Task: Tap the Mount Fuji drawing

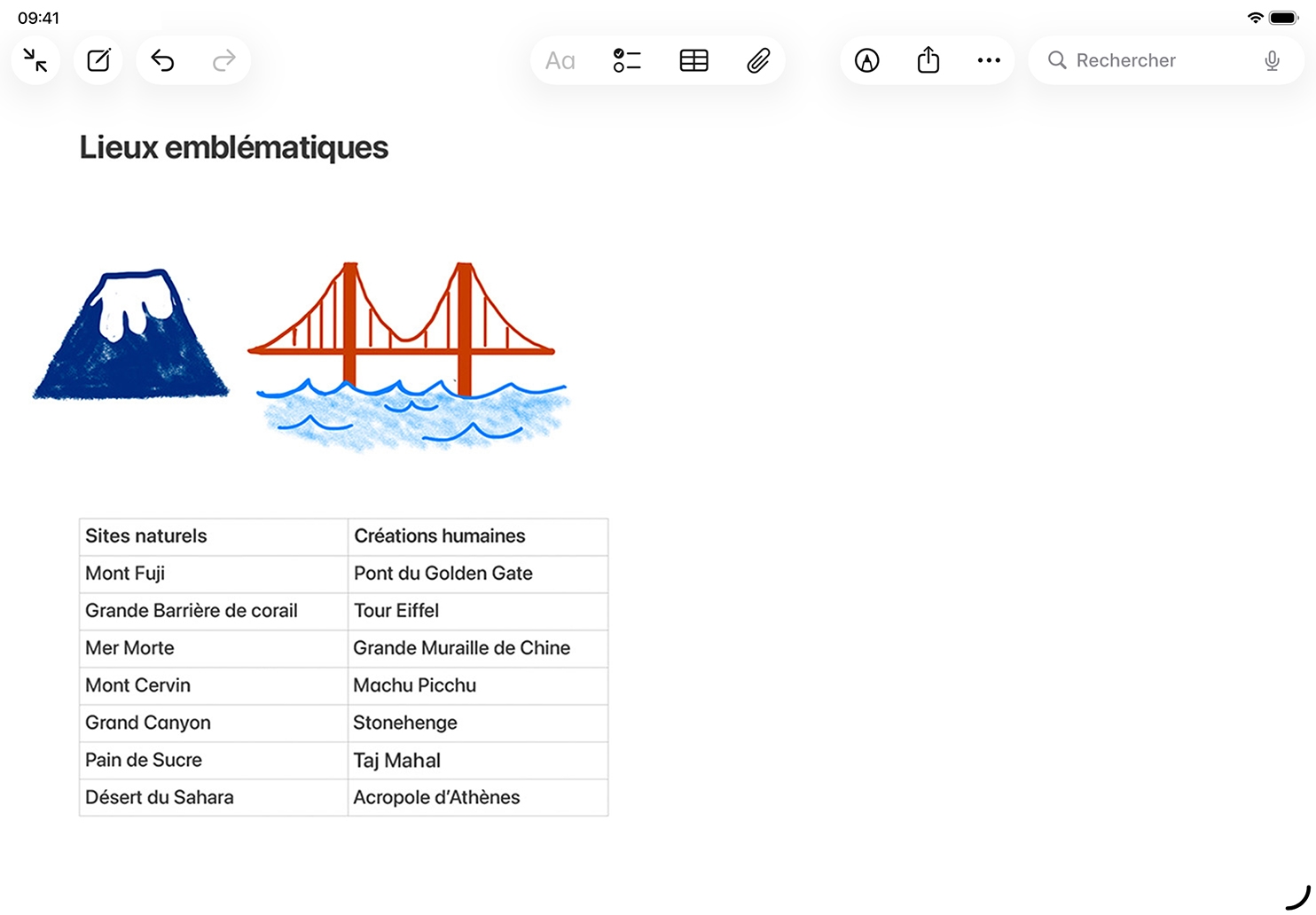Action: coord(131,337)
